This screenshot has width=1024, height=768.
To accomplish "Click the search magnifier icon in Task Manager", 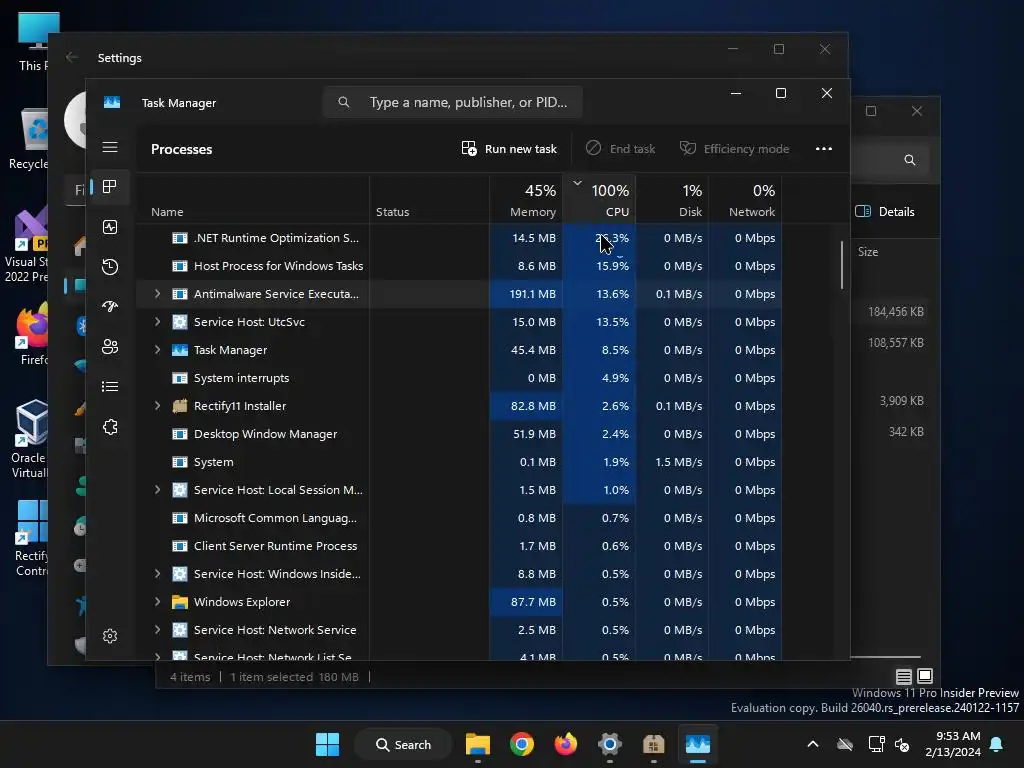I will [x=344, y=102].
